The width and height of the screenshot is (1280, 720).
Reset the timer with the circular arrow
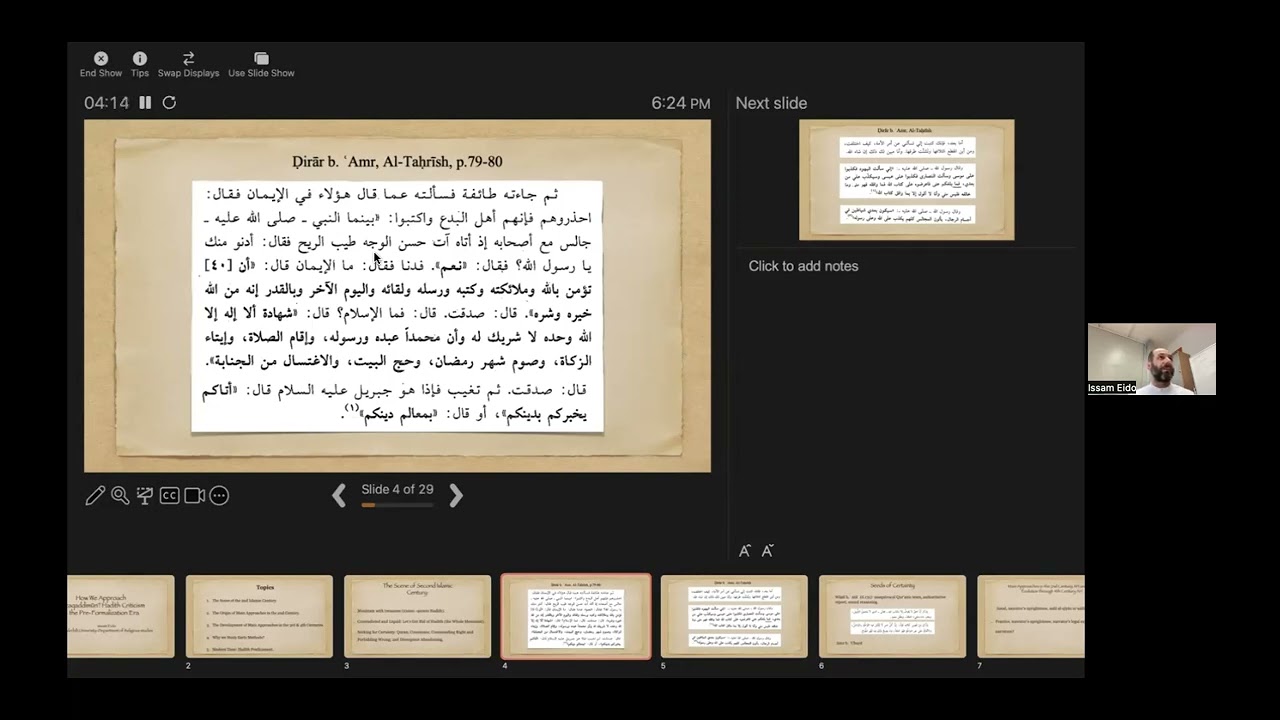(169, 103)
